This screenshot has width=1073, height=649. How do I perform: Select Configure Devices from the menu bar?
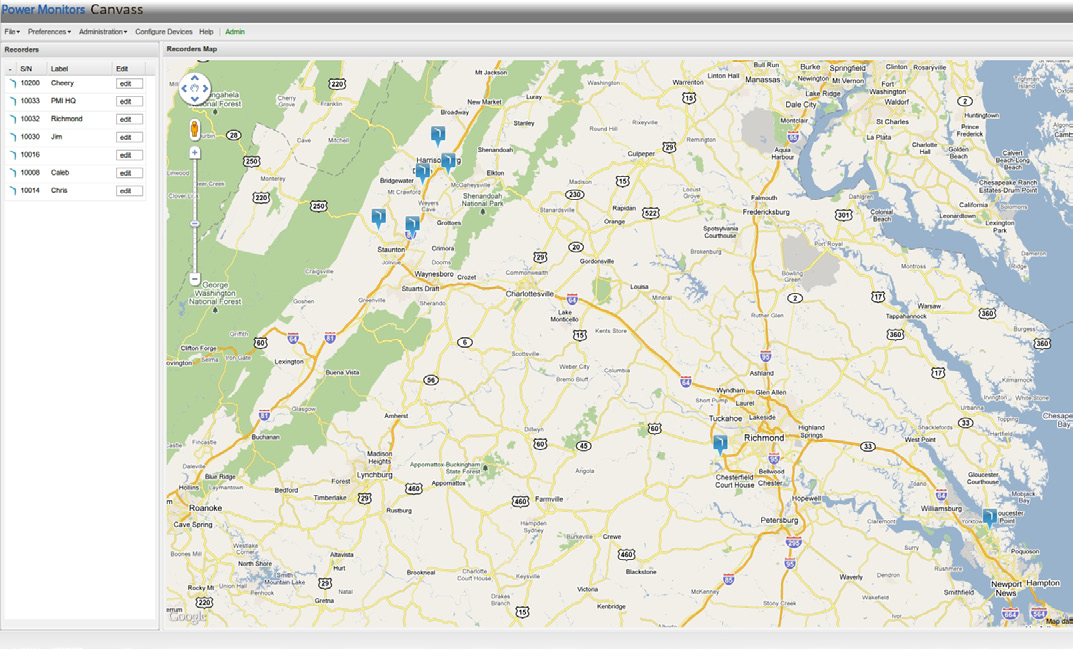pos(163,31)
